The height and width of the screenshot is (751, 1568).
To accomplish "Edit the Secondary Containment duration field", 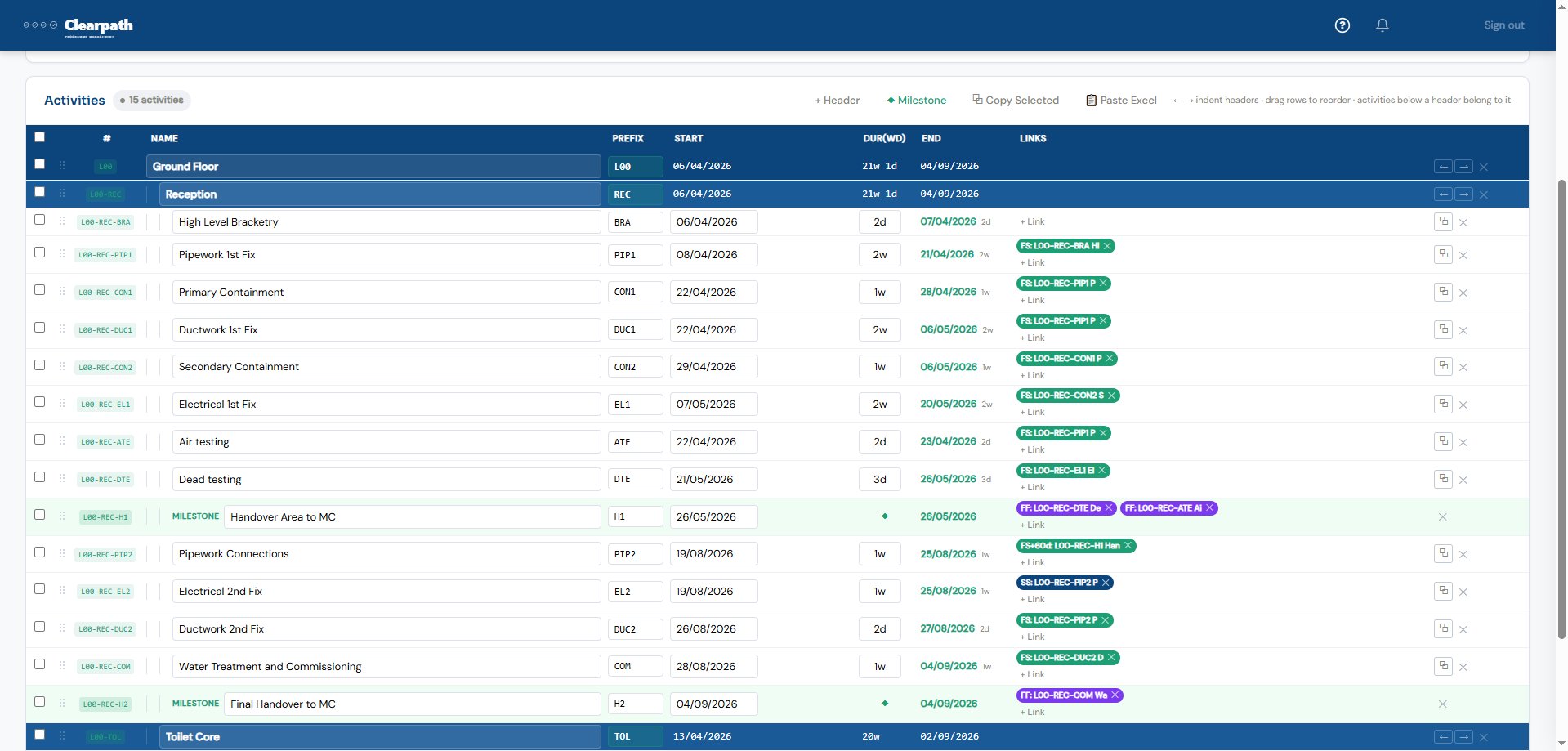I will click(x=880, y=367).
